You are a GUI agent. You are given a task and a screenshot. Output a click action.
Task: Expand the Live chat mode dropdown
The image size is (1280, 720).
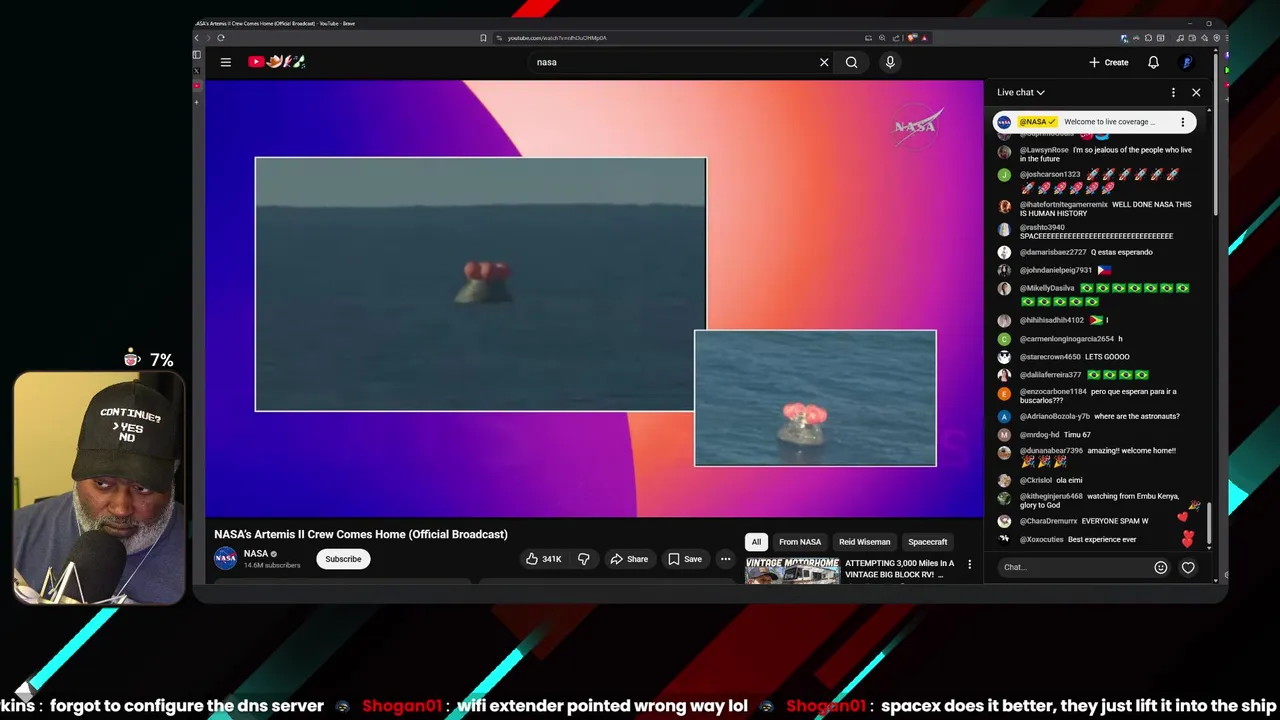pyautogui.click(x=1021, y=92)
